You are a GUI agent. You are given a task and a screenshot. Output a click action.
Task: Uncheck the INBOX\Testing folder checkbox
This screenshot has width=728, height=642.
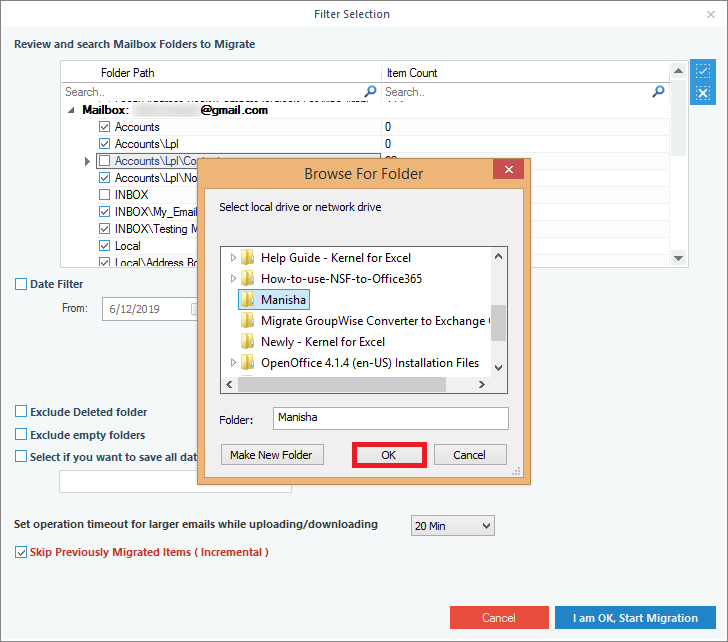click(104, 229)
